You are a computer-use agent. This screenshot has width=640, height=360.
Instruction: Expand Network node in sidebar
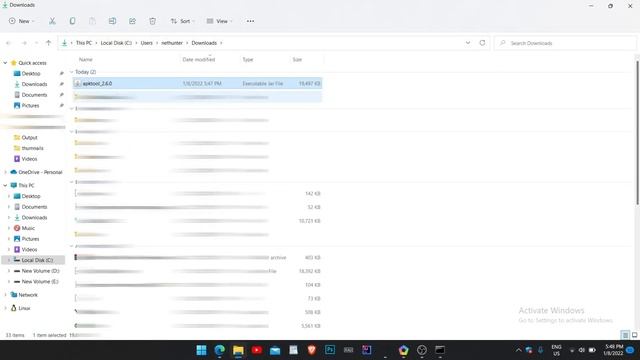click(5, 295)
